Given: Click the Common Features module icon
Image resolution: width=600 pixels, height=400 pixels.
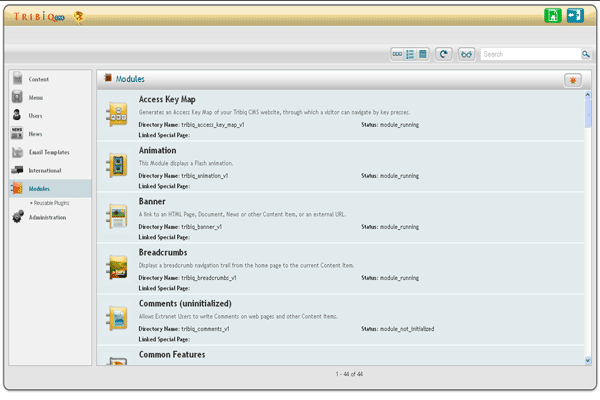Looking at the screenshot, I should pyautogui.click(x=117, y=361).
